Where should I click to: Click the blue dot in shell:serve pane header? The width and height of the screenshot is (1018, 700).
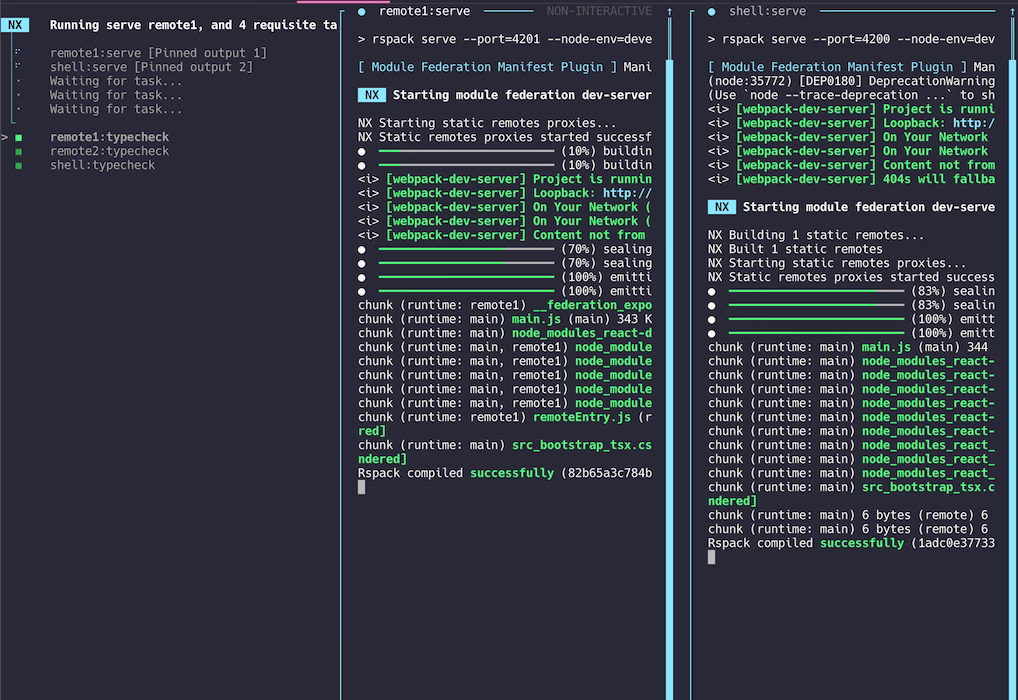pyautogui.click(x=710, y=11)
